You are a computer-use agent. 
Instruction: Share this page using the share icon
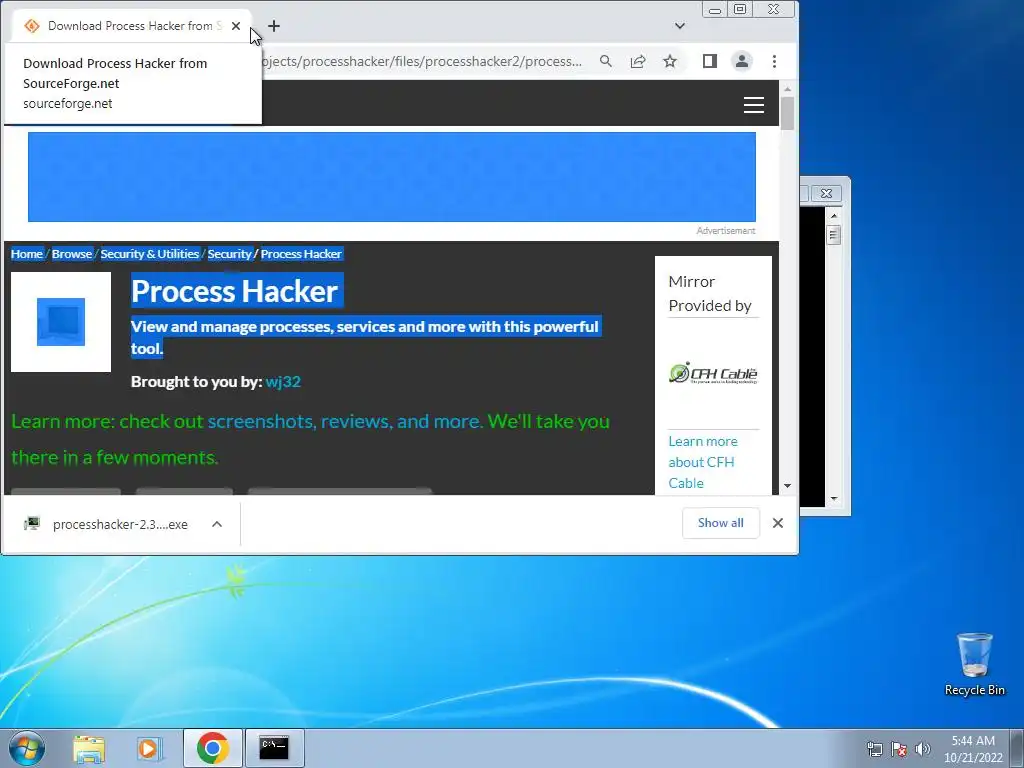pos(638,61)
